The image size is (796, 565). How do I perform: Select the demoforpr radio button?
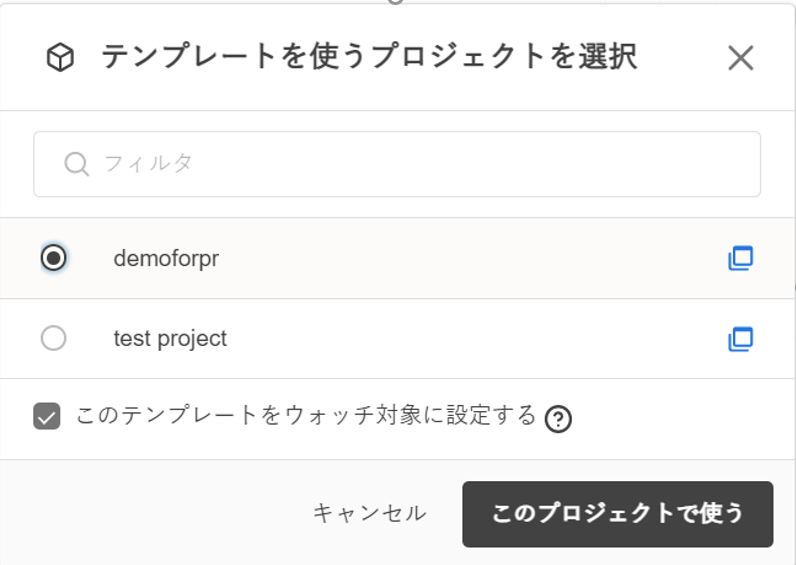coord(54,258)
